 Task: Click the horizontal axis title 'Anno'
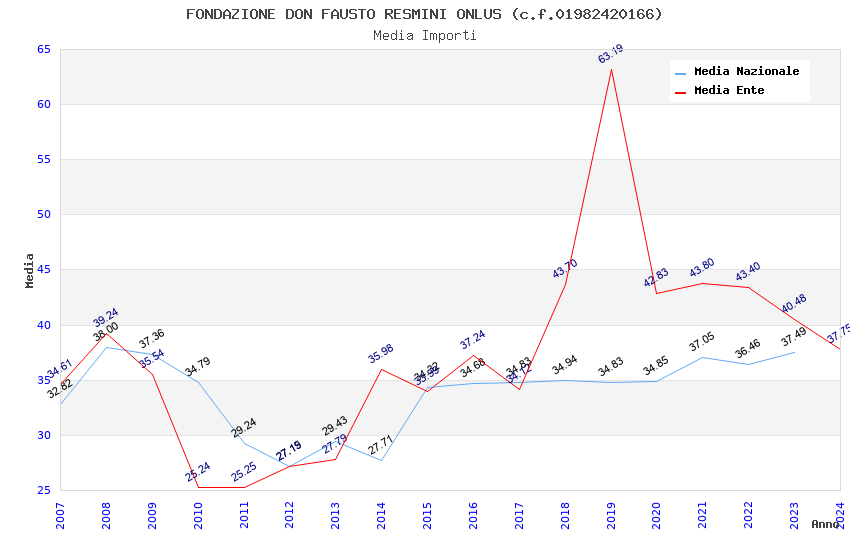[825, 524]
